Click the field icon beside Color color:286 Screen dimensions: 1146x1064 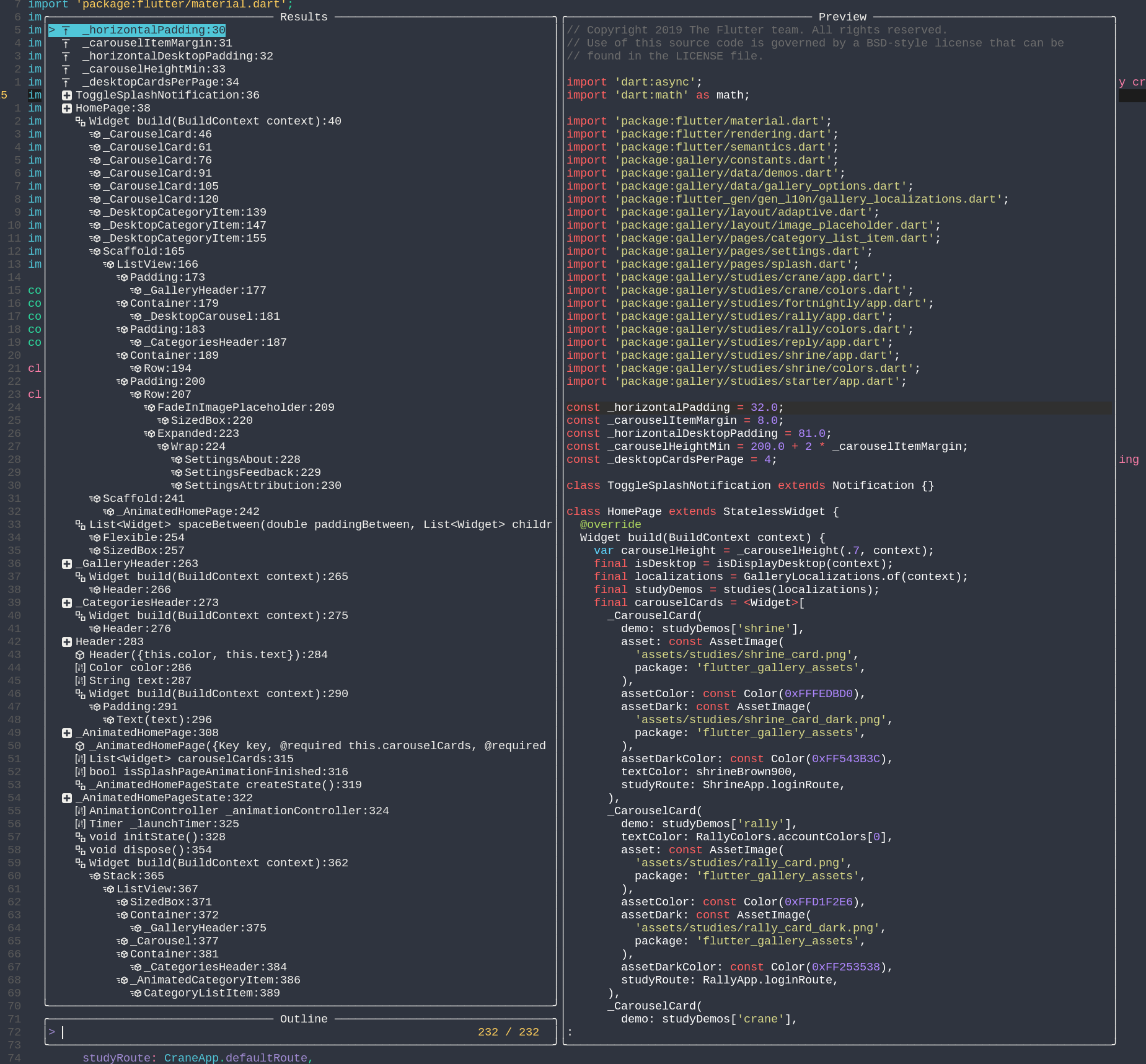(x=81, y=668)
